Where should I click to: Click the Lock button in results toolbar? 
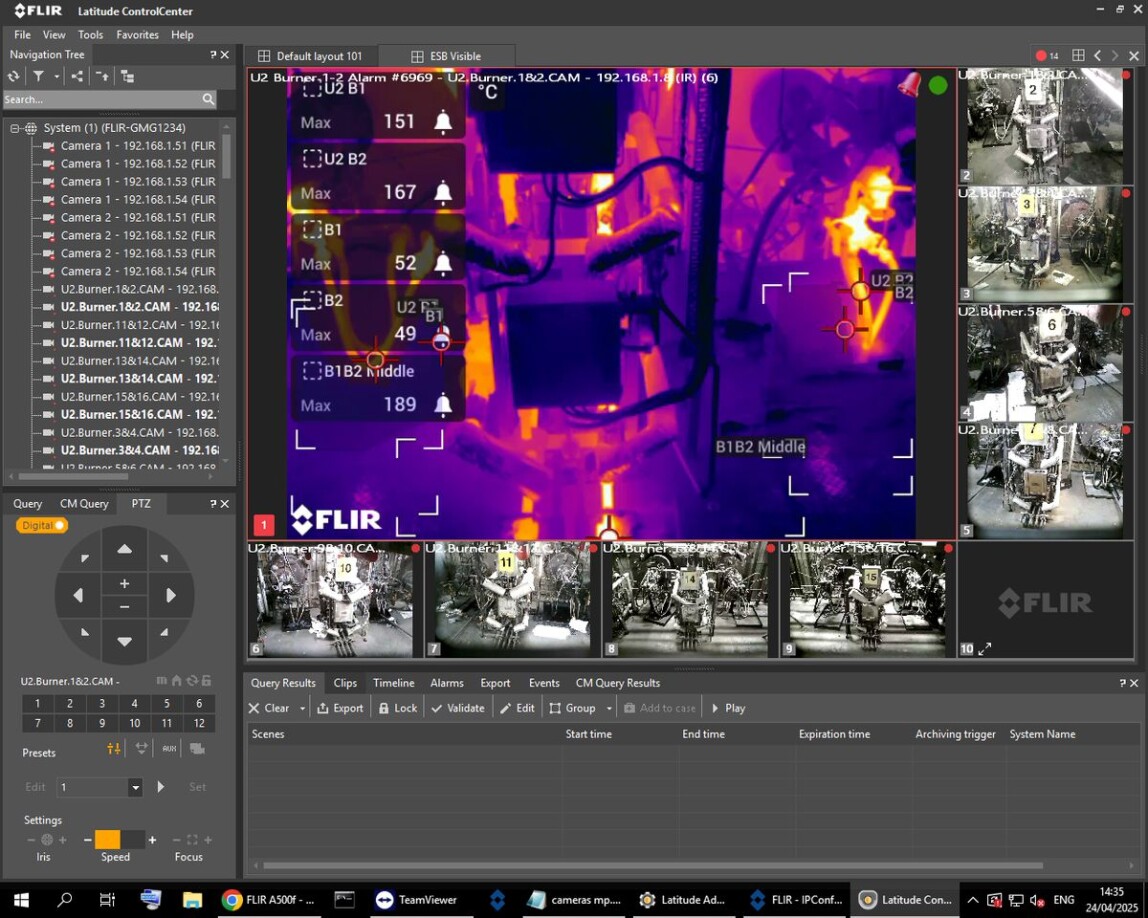[398, 709]
